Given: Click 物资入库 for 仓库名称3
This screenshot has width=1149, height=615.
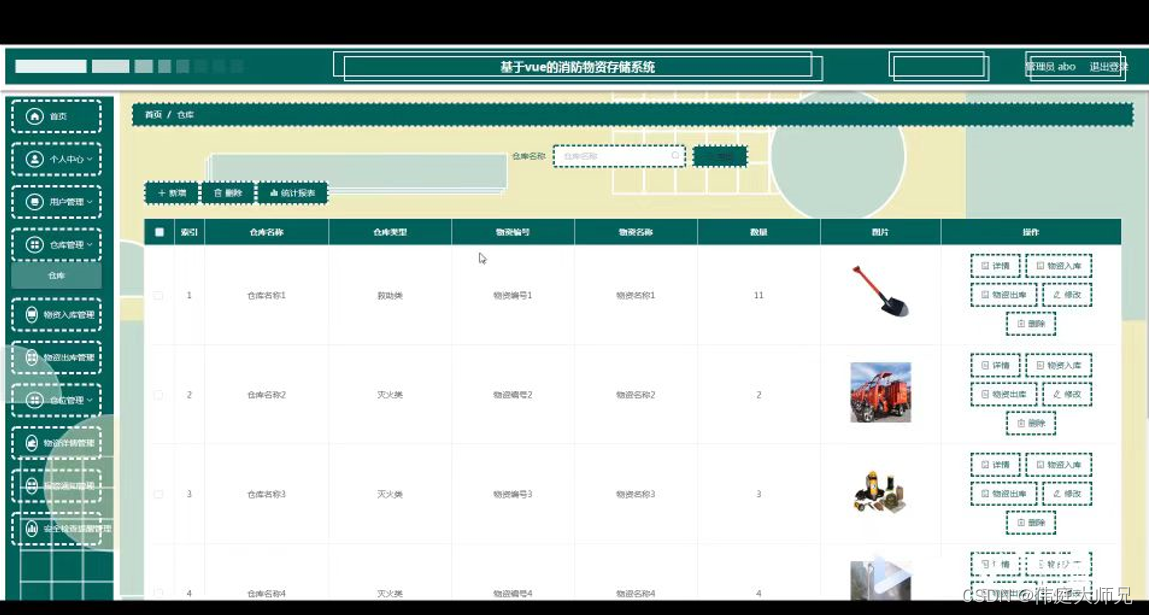Looking at the screenshot, I should [x=1058, y=465].
